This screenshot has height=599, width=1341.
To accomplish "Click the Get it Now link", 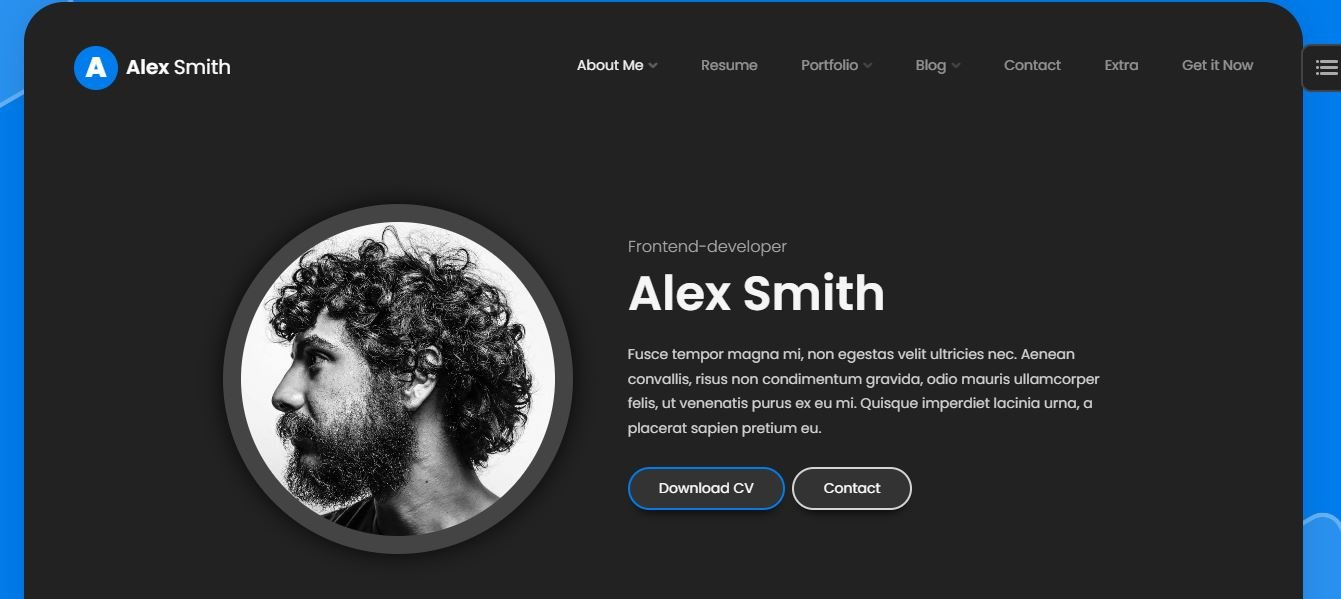I will 1217,65.
